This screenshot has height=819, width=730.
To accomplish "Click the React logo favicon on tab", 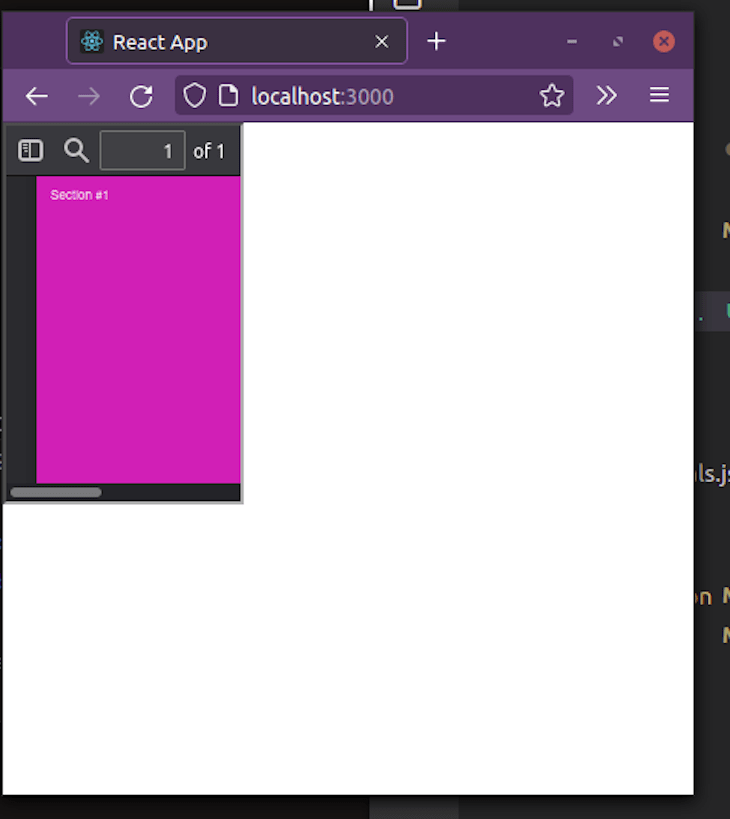I will 92,41.
